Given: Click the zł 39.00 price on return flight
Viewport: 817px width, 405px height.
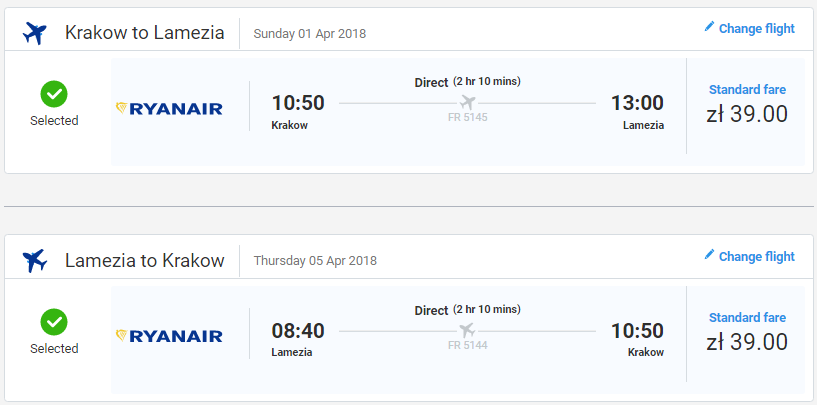Looking at the screenshot, I should click(x=747, y=342).
